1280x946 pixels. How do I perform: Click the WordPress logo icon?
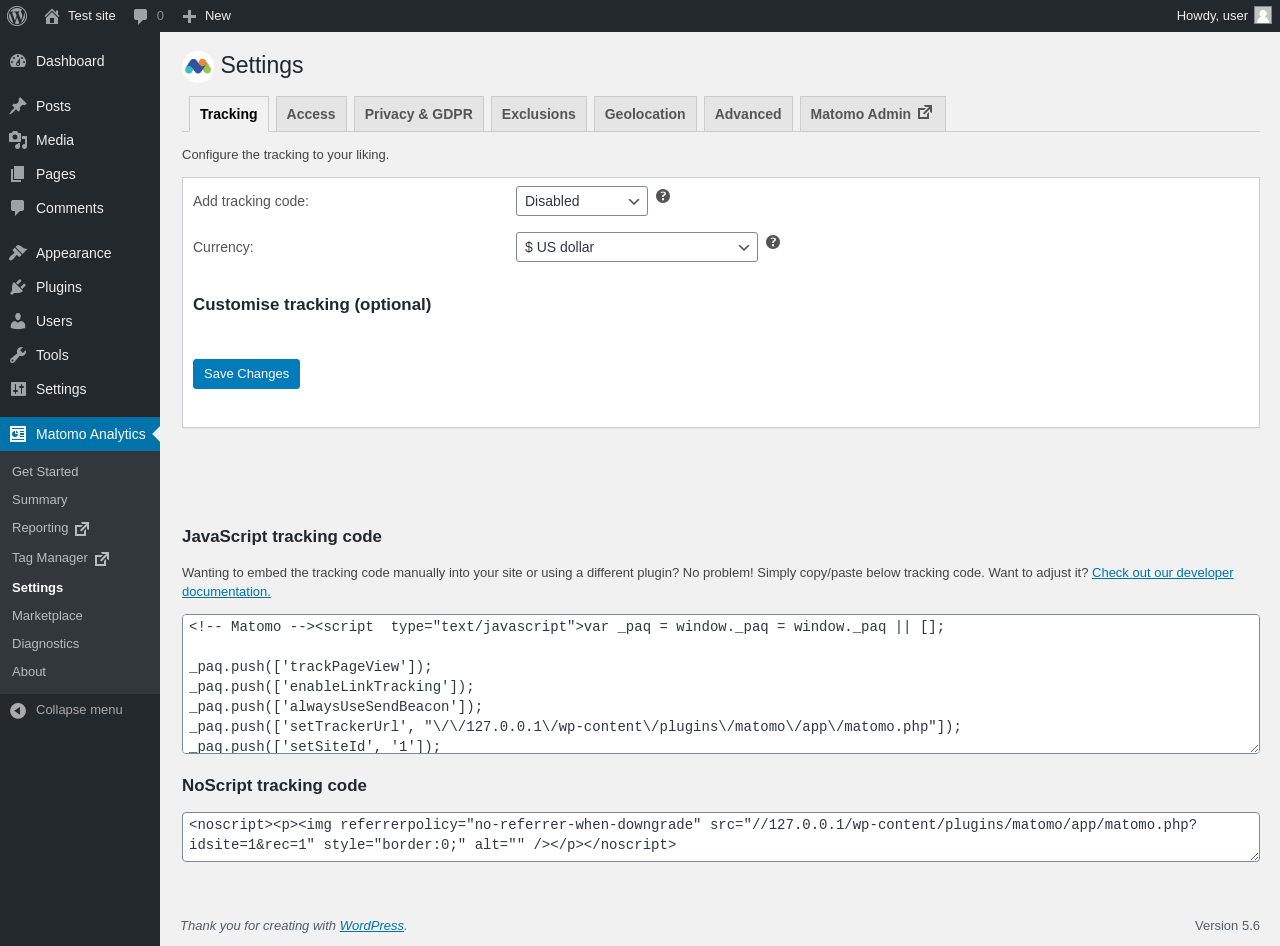click(x=17, y=16)
